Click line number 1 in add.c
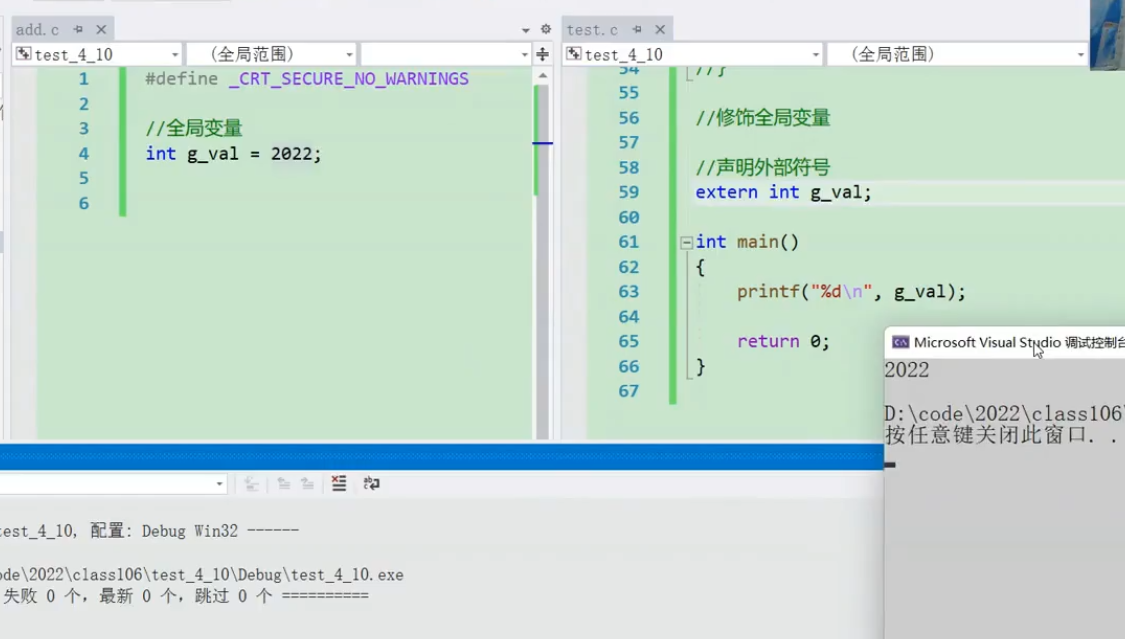The height and width of the screenshot is (639, 1125). [84, 79]
